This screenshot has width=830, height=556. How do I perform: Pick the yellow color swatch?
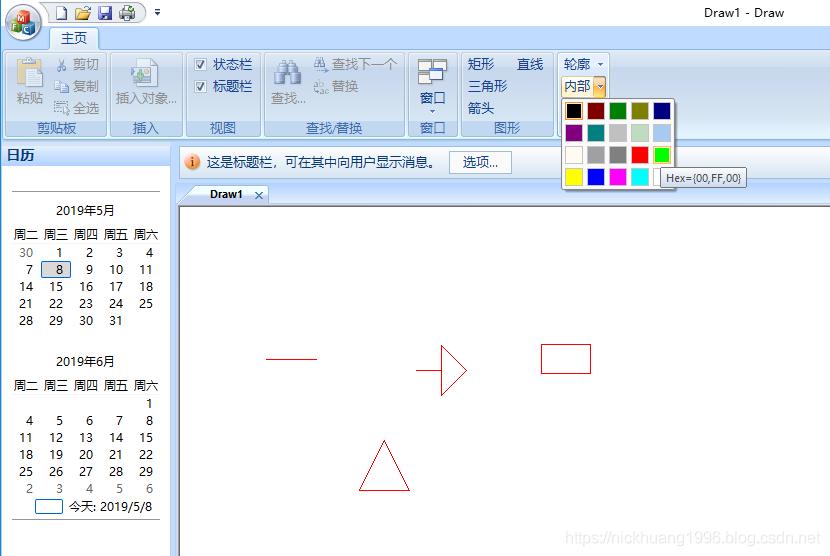pos(574,177)
